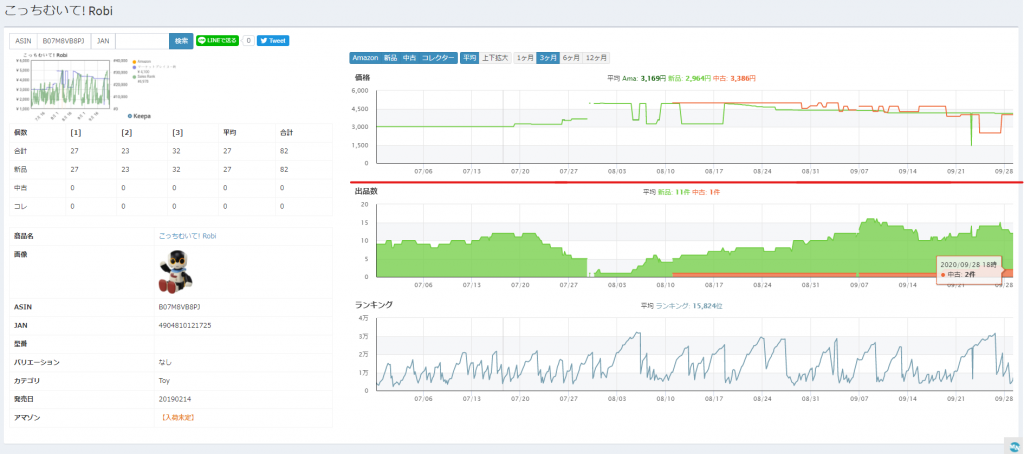Image resolution: width=1024 pixels, height=454 pixels.
Task: Click the ASIN field containing B07M8VB8PJ
Action: (64, 41)
